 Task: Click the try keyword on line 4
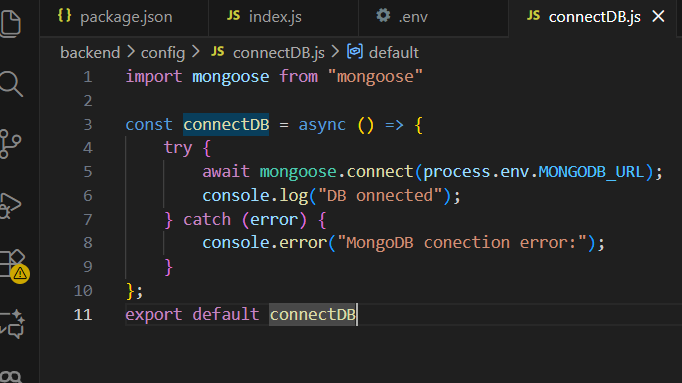pos(178,148)
